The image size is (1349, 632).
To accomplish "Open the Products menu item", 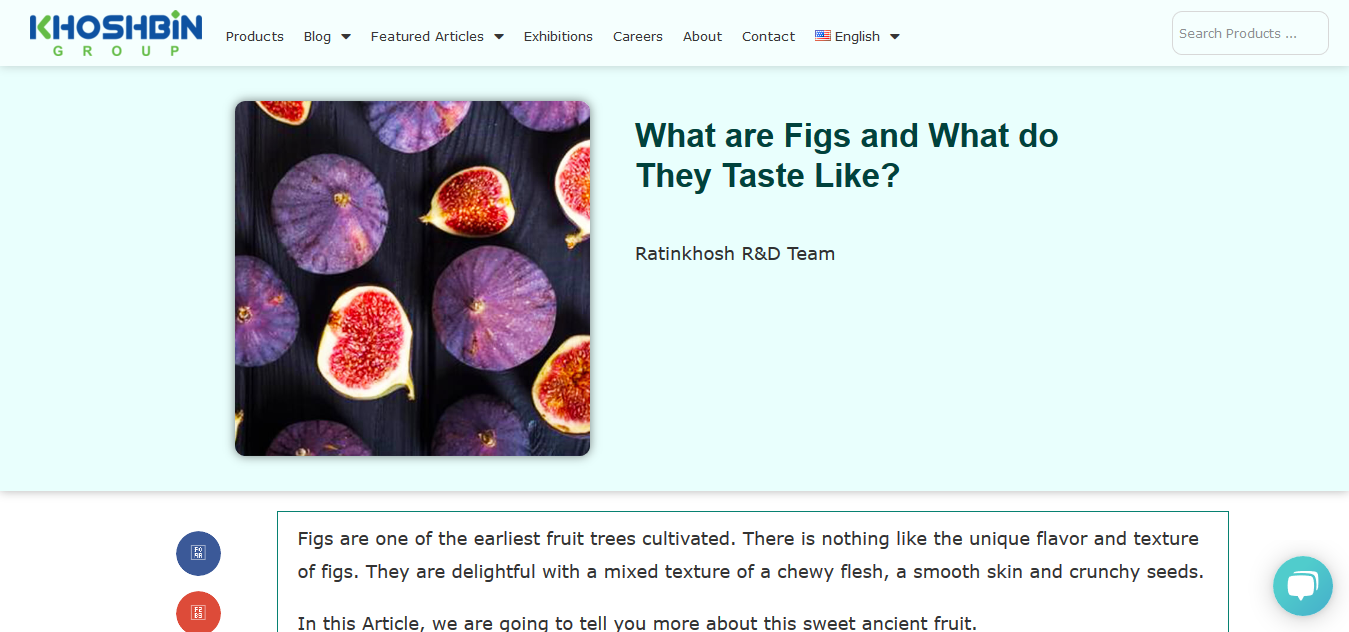I will tap(255, 36).
